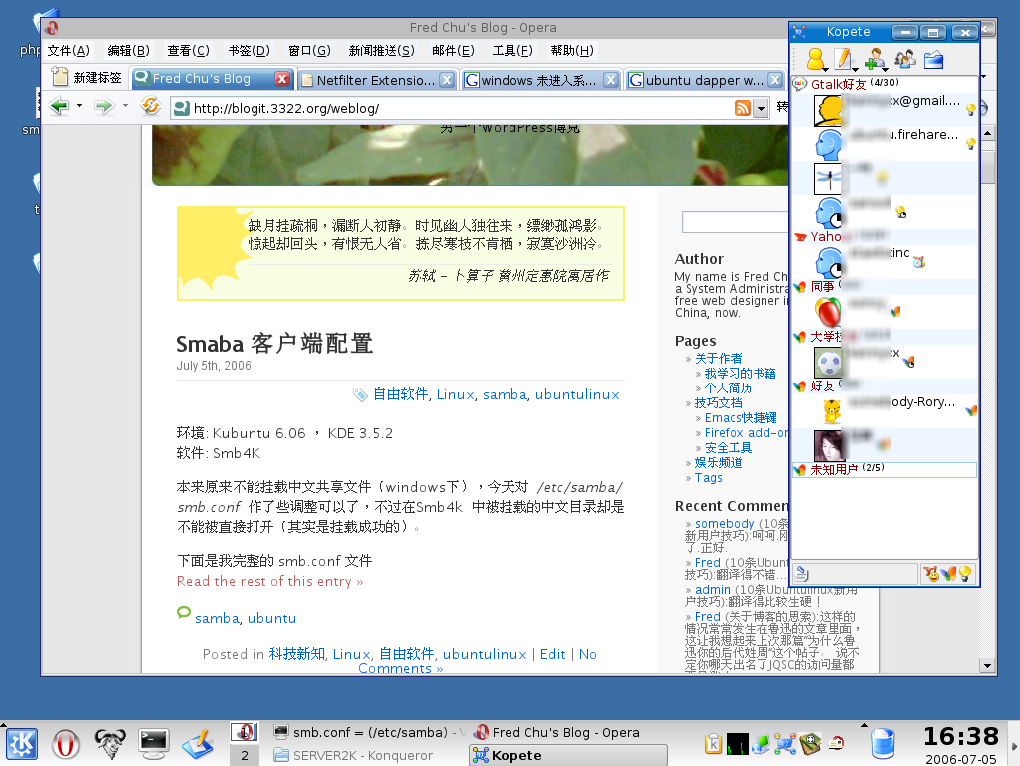Open the 'Read the rest of this entry' link

tap(270, 581)
